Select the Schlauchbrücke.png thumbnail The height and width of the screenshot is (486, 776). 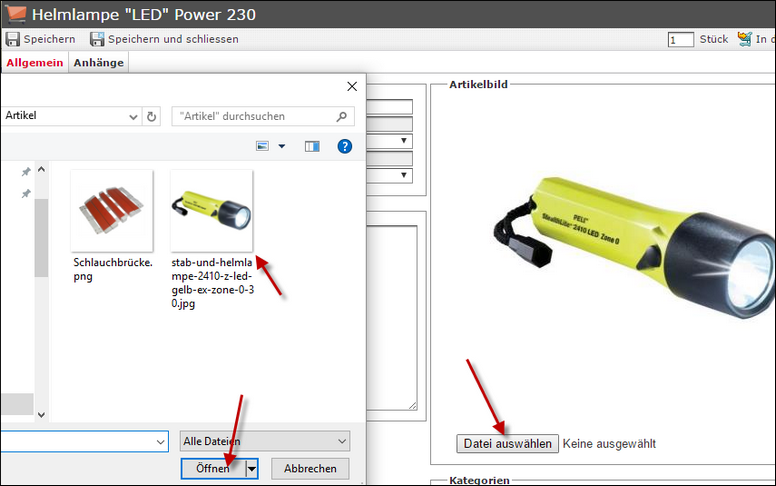click(x=111, y=211)
